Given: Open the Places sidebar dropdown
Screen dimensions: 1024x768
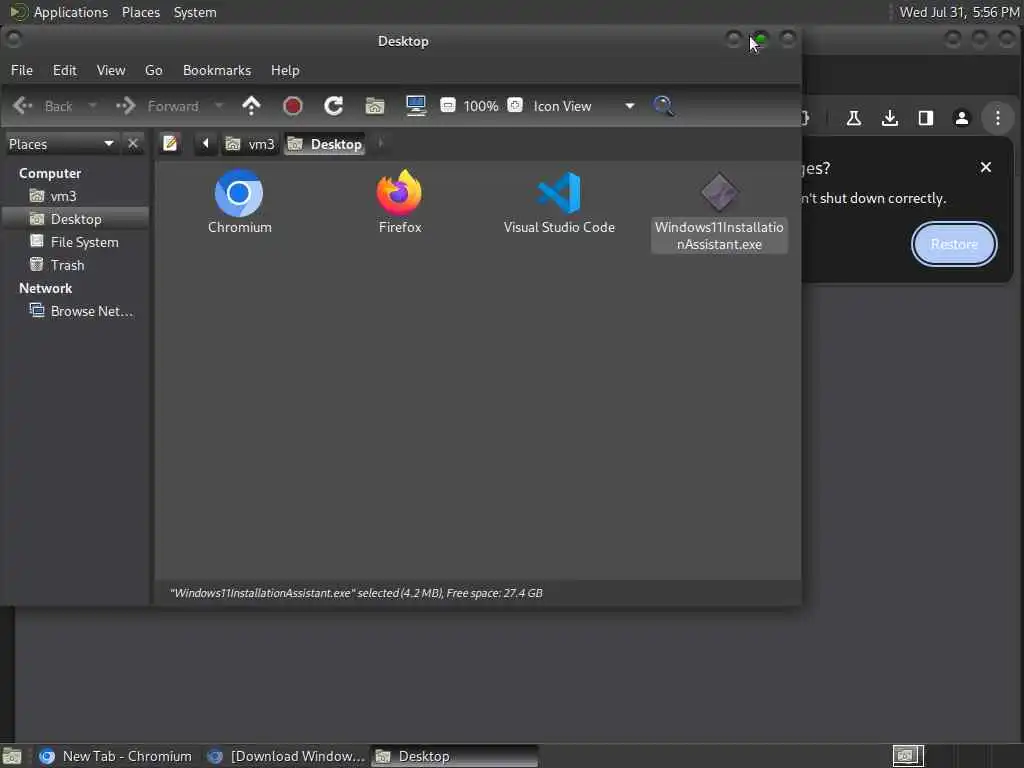Looking at the screenshot, I should [61, 144].
